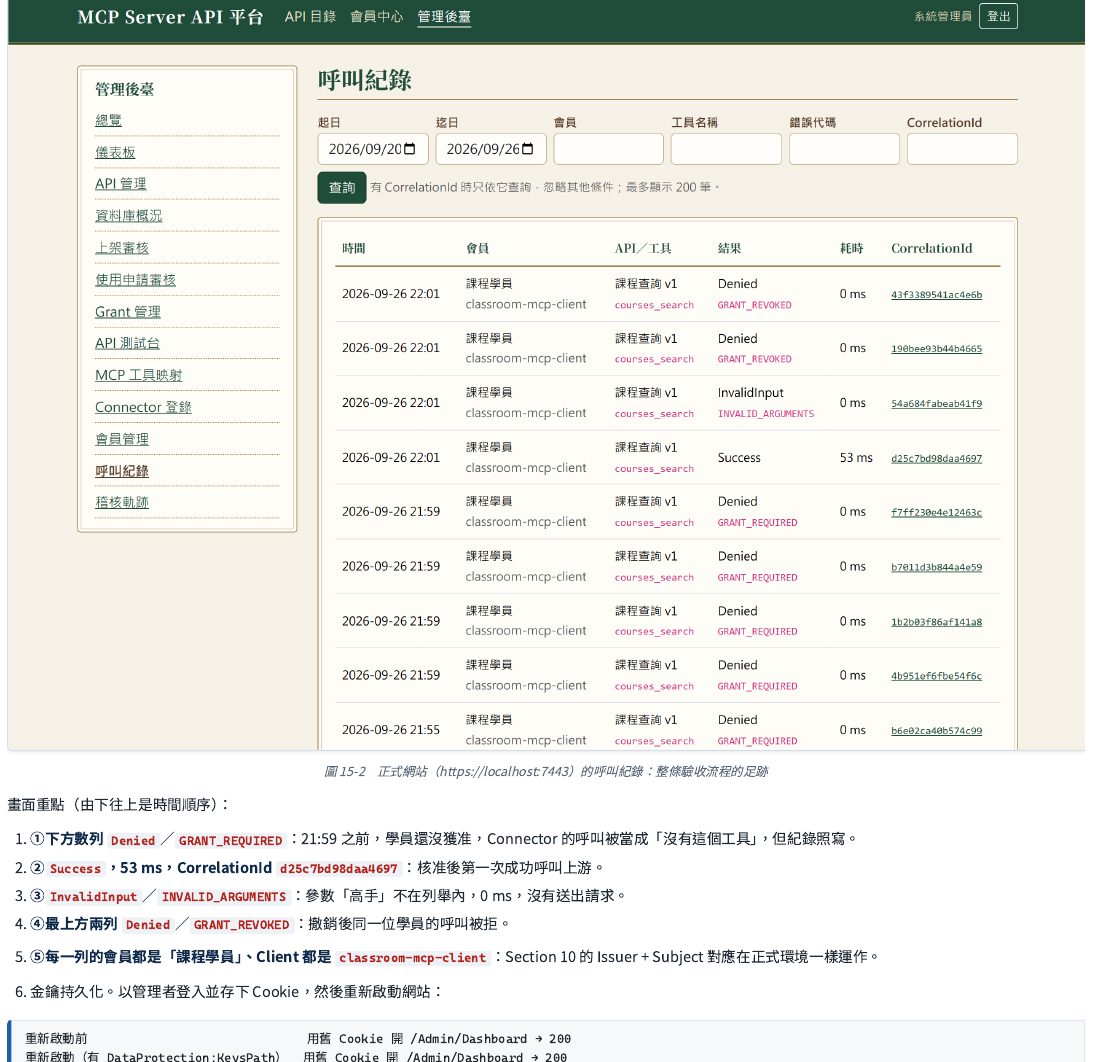1093x1062 pixels.
Task: Click the 呼叫紀錄 page heading
Action: pos(365,79)
